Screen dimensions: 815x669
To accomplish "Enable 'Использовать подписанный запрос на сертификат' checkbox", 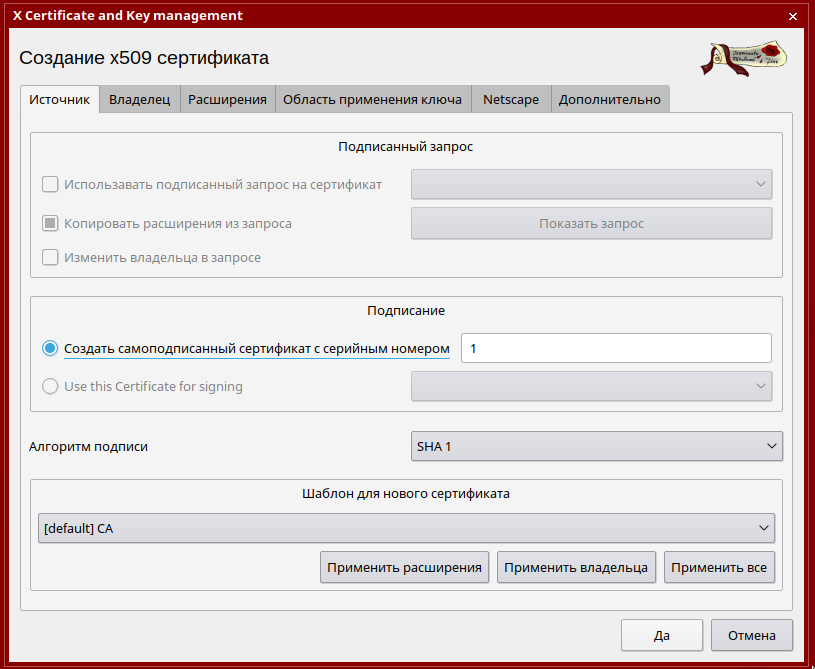I will click(50, 184).
